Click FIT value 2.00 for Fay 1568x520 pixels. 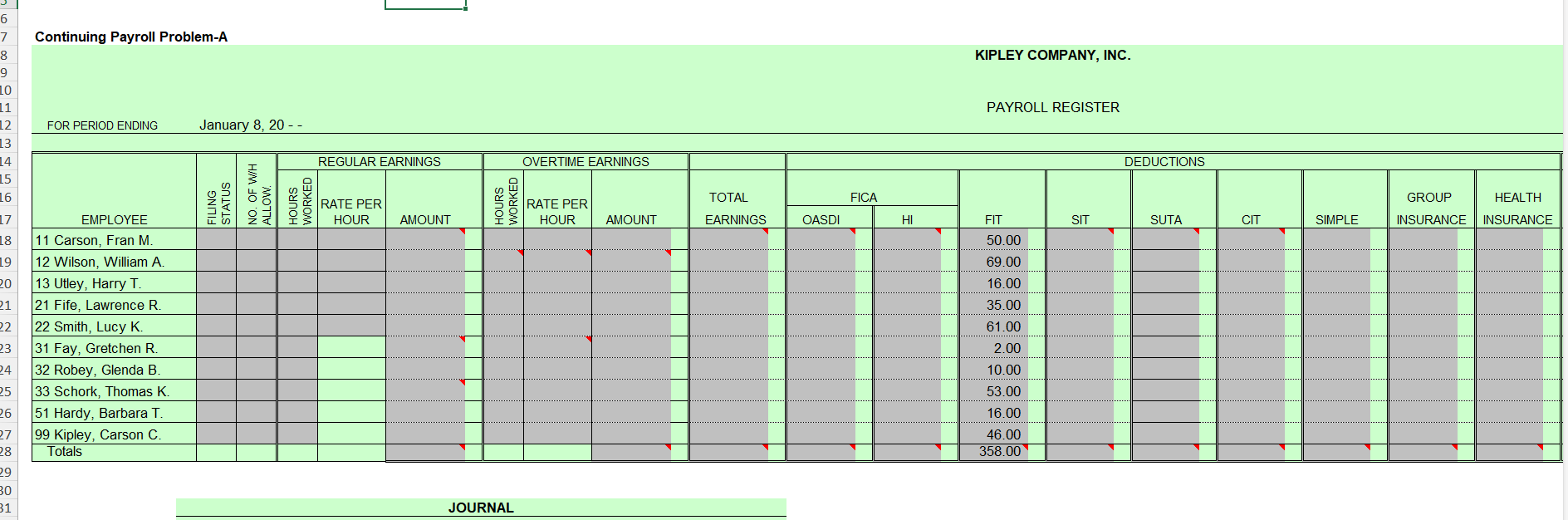(x=1007, y=348)
